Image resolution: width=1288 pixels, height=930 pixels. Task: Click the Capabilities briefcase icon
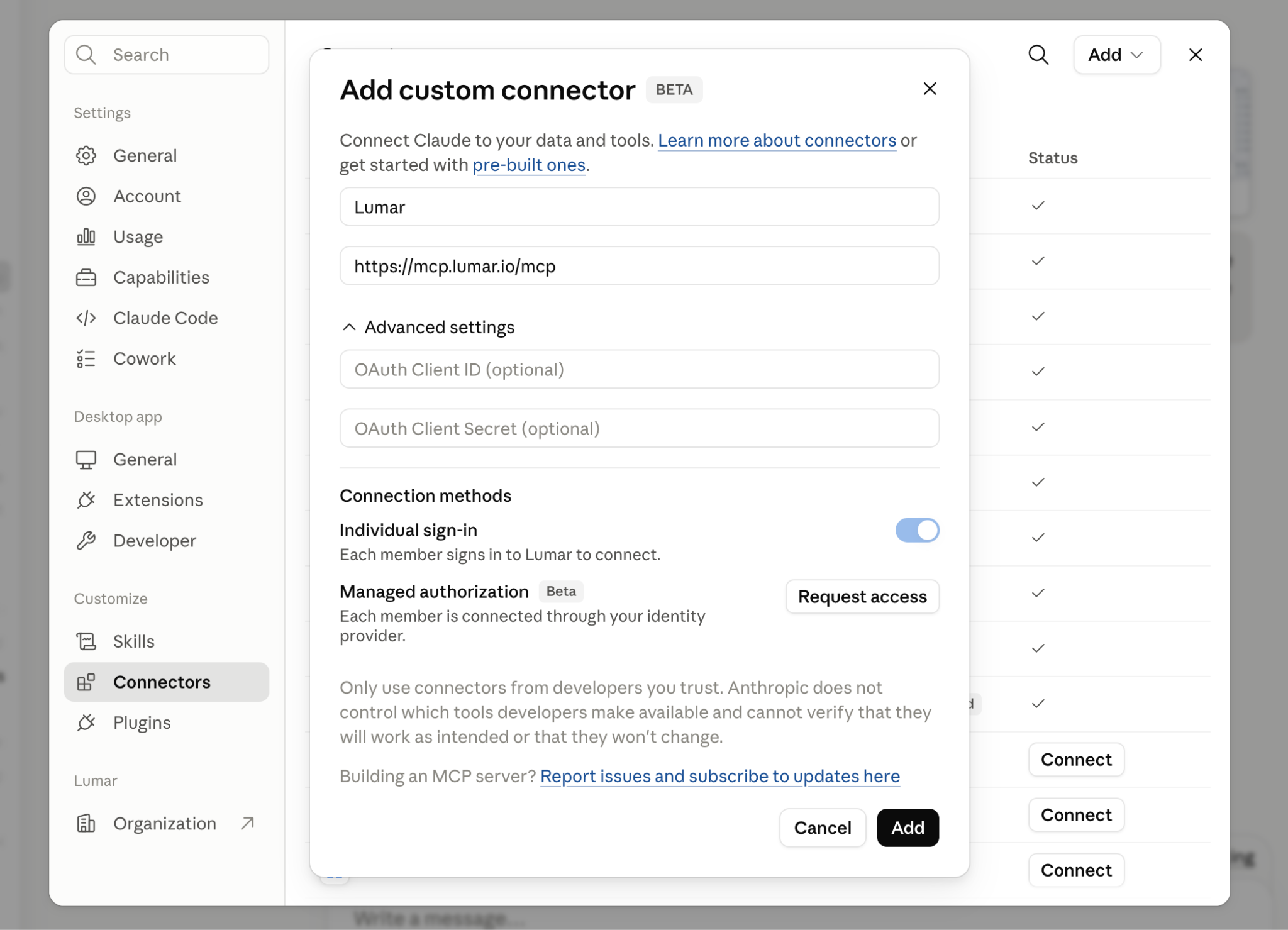click(86, 277)
